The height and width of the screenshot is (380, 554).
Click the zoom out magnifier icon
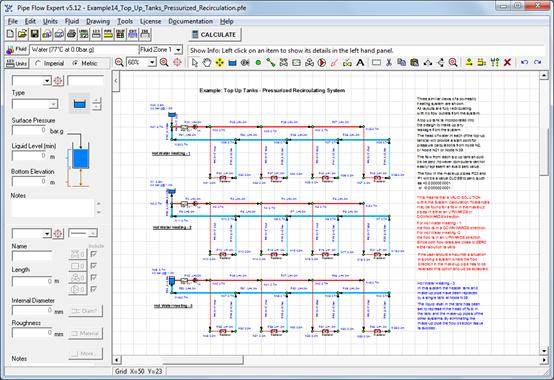coord(119,63)
